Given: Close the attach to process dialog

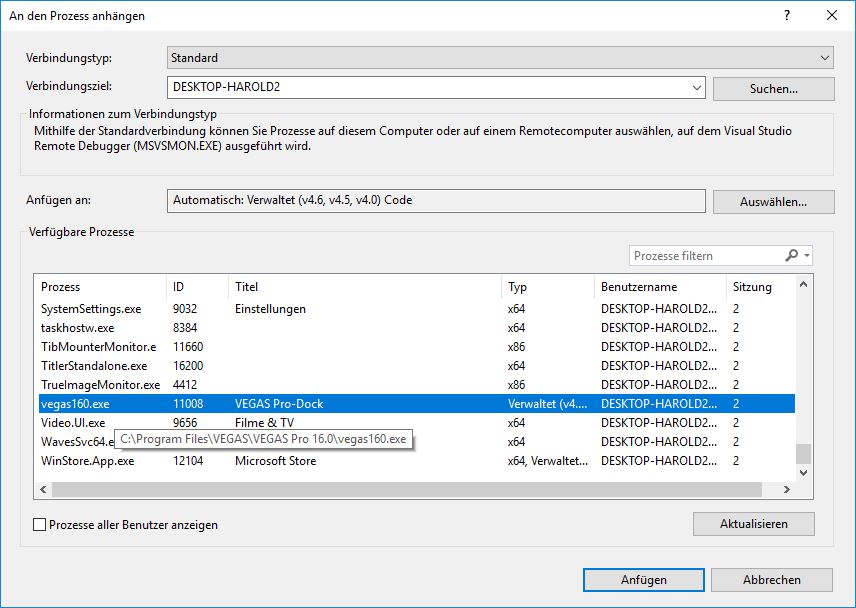Looking at the screenshot, I should [x=832, y=15].
